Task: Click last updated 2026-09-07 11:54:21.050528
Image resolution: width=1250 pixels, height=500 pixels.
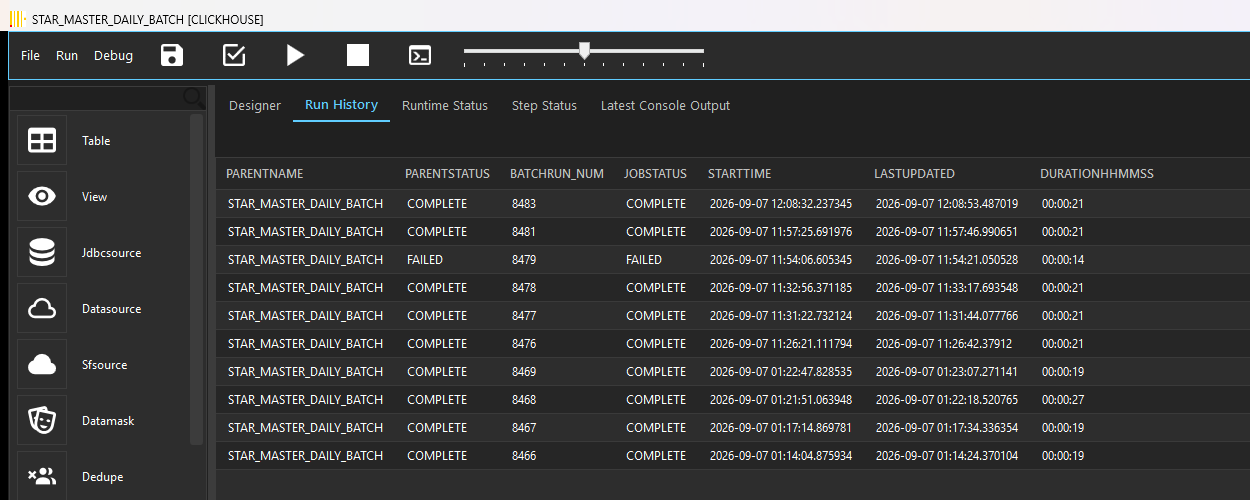Action: point(947,260)
